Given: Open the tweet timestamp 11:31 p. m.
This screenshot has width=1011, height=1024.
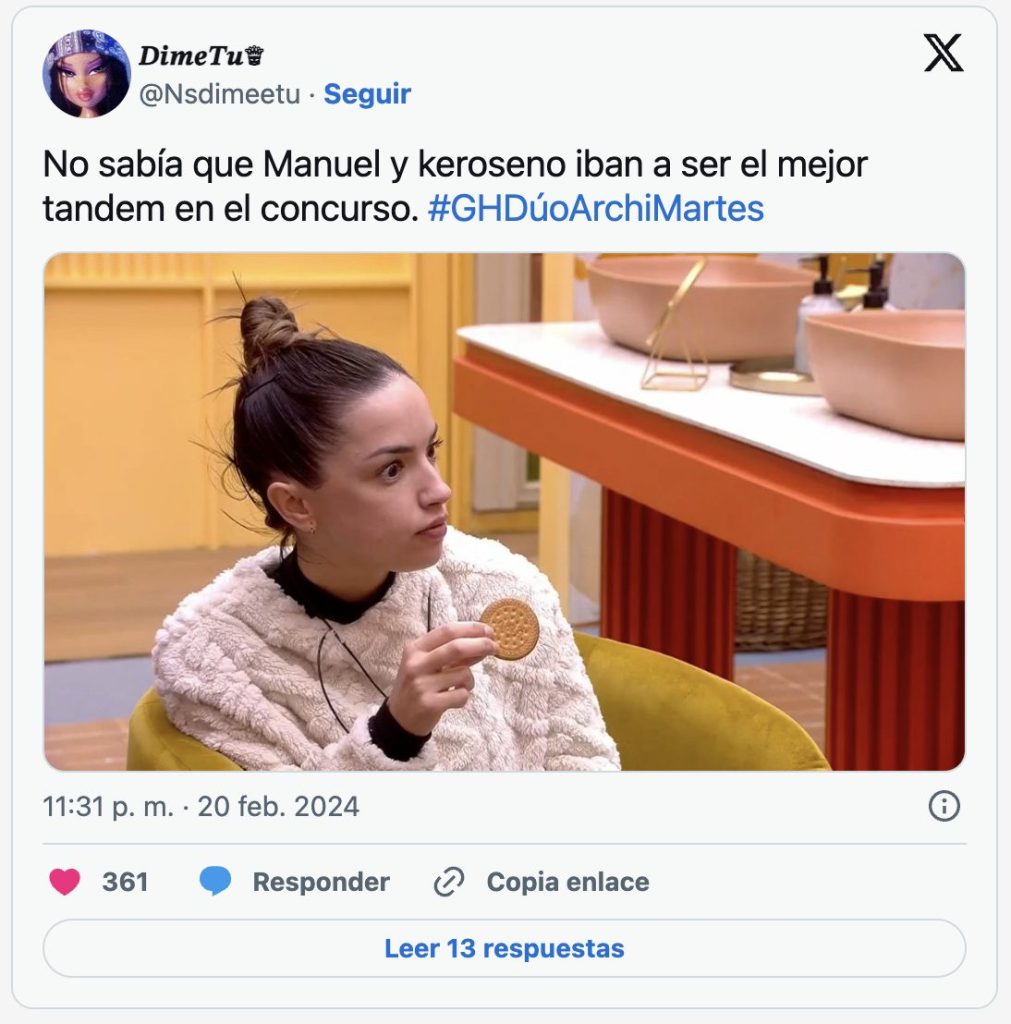Looking at the screenshot, I should [108, 807].
